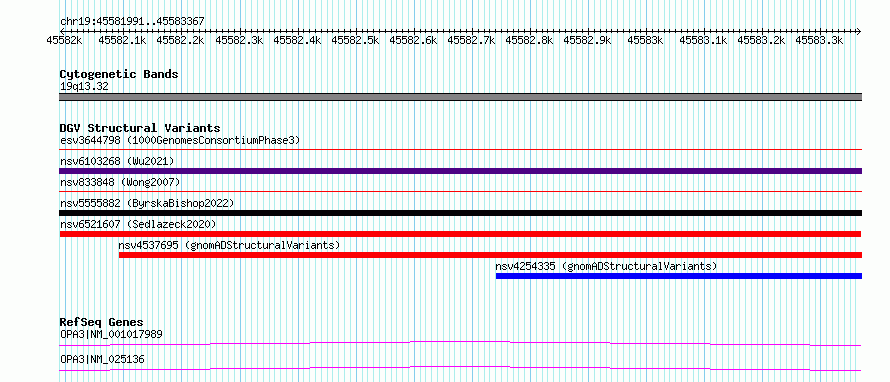Click the DGV Structural Variants heading
Viewport: 890px width, 382px height.
[x=140, y=128]
